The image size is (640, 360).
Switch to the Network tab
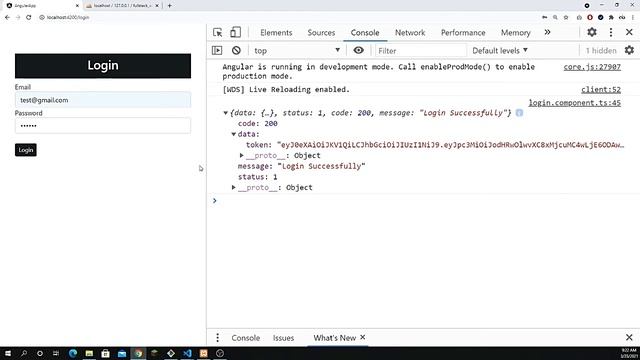pos(410,33)
